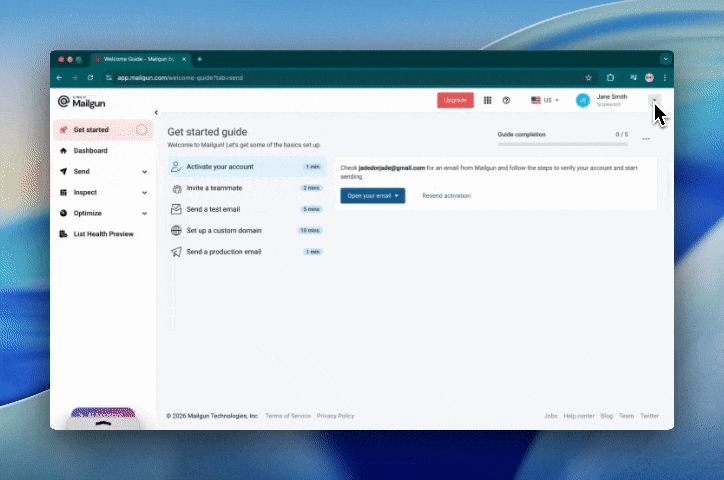Screen dimensions: 724x480
Task: Open the Help center footer link
Action: [579, 416]
